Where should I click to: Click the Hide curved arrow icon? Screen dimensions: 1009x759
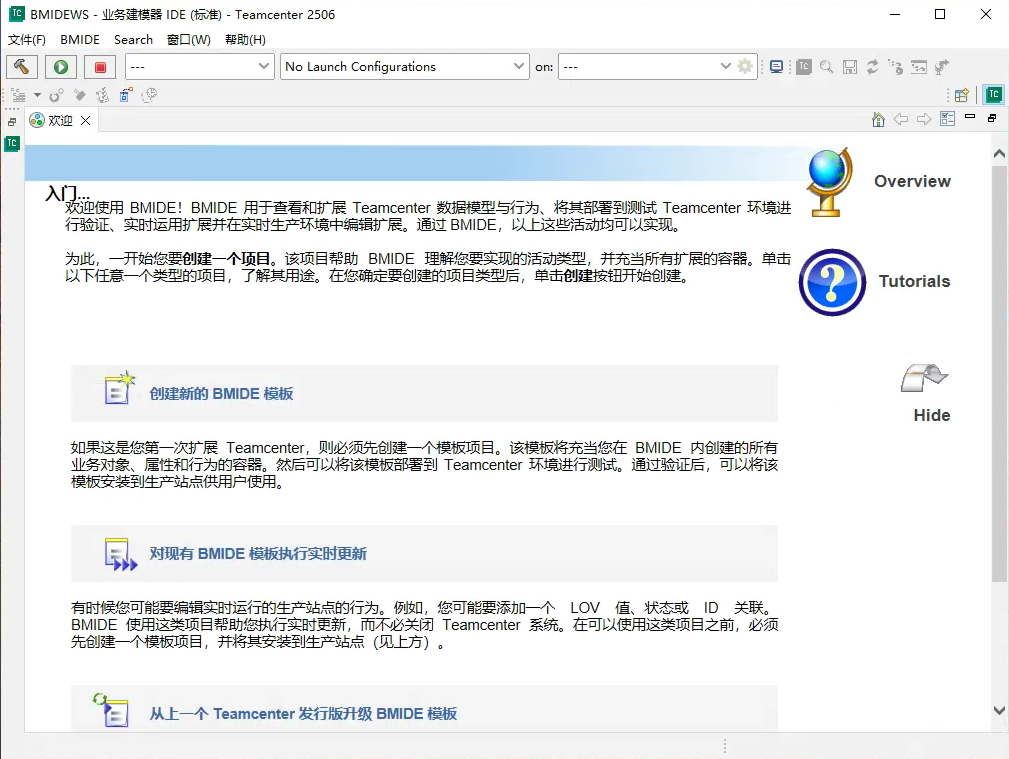click(924, 378)
